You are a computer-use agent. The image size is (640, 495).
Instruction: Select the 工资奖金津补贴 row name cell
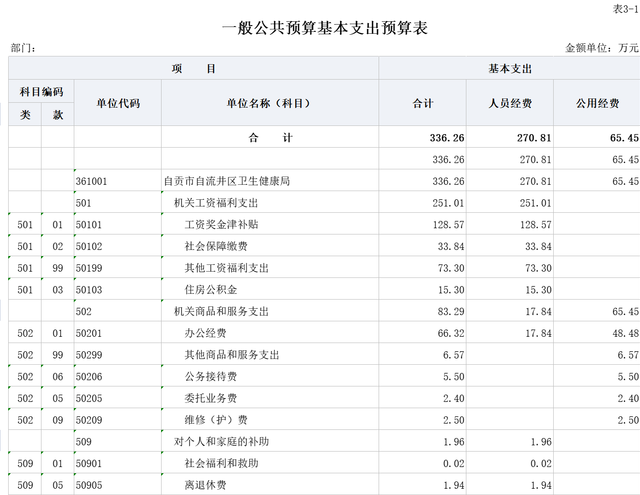(221, 225)
